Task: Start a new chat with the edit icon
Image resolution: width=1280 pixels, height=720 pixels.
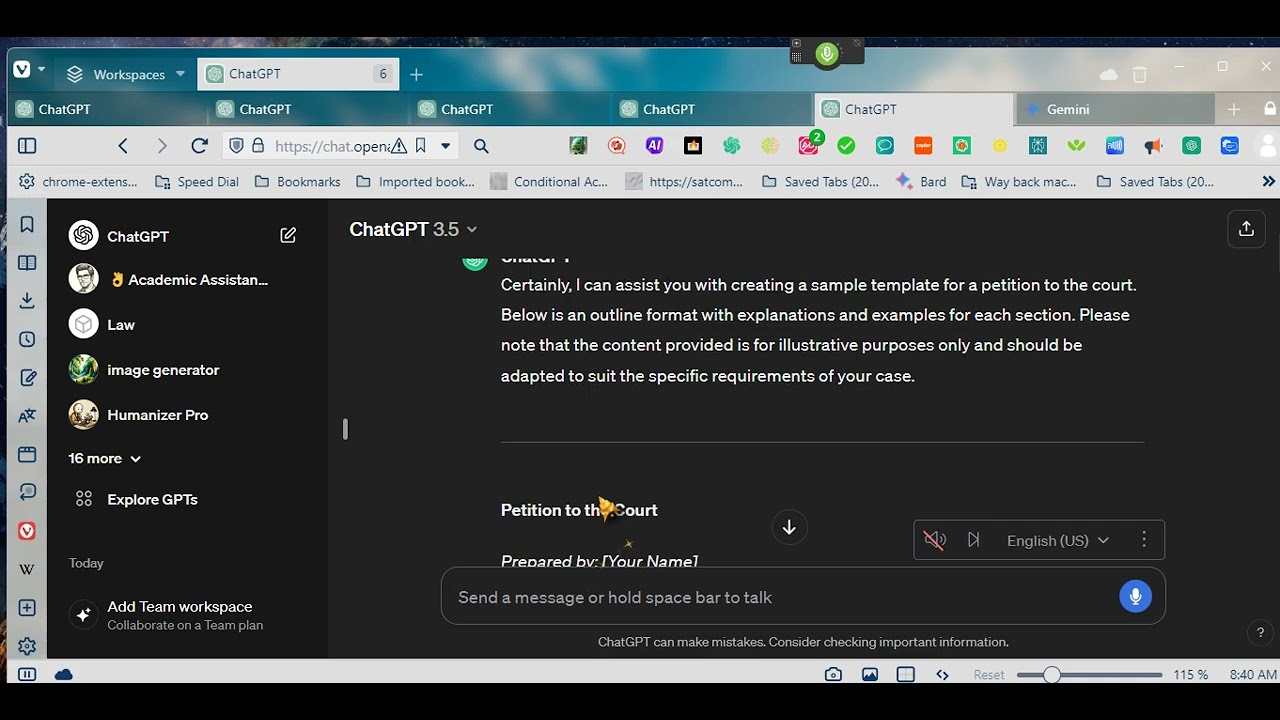Action: [x=288, y=236]
